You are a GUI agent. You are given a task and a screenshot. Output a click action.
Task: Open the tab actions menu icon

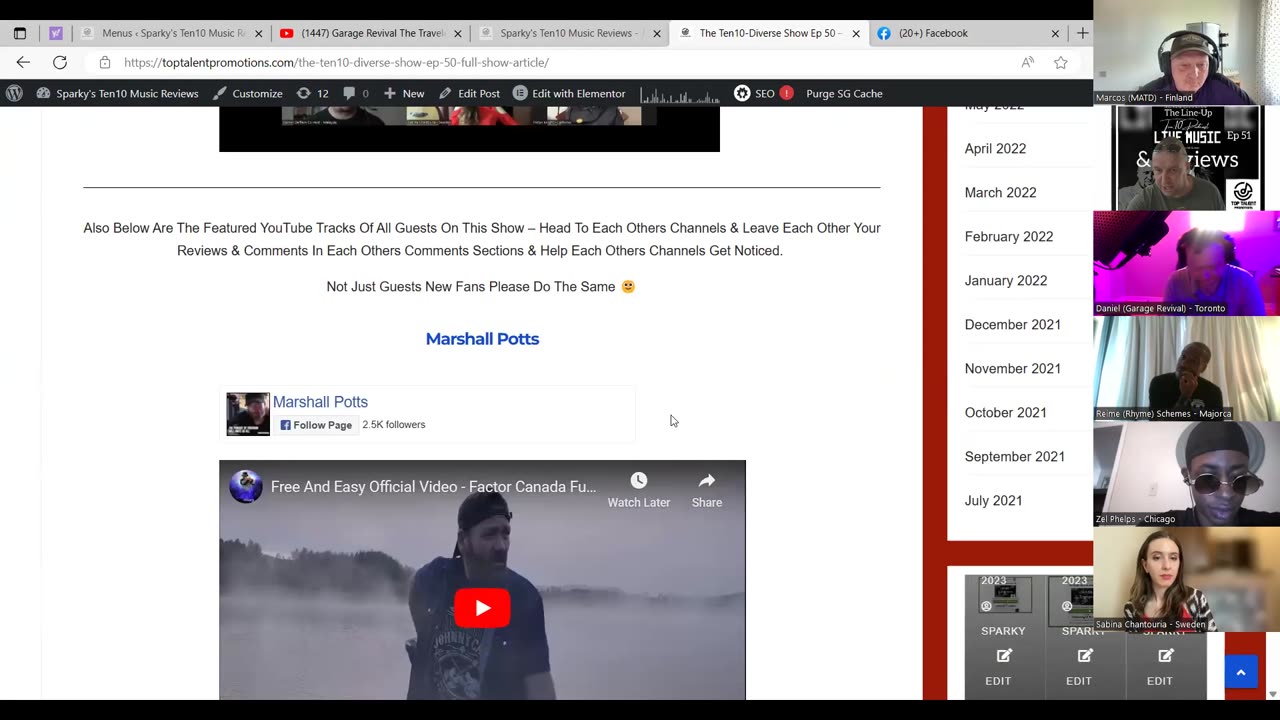click(20, 33)
